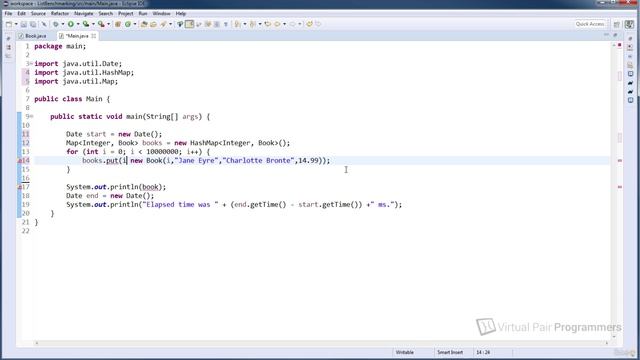Viewport: 640px width, 360px height.
Task: Open the Search dropdown arrow in the toolbar
Action: pyautogui.click(x=171, y=24)
